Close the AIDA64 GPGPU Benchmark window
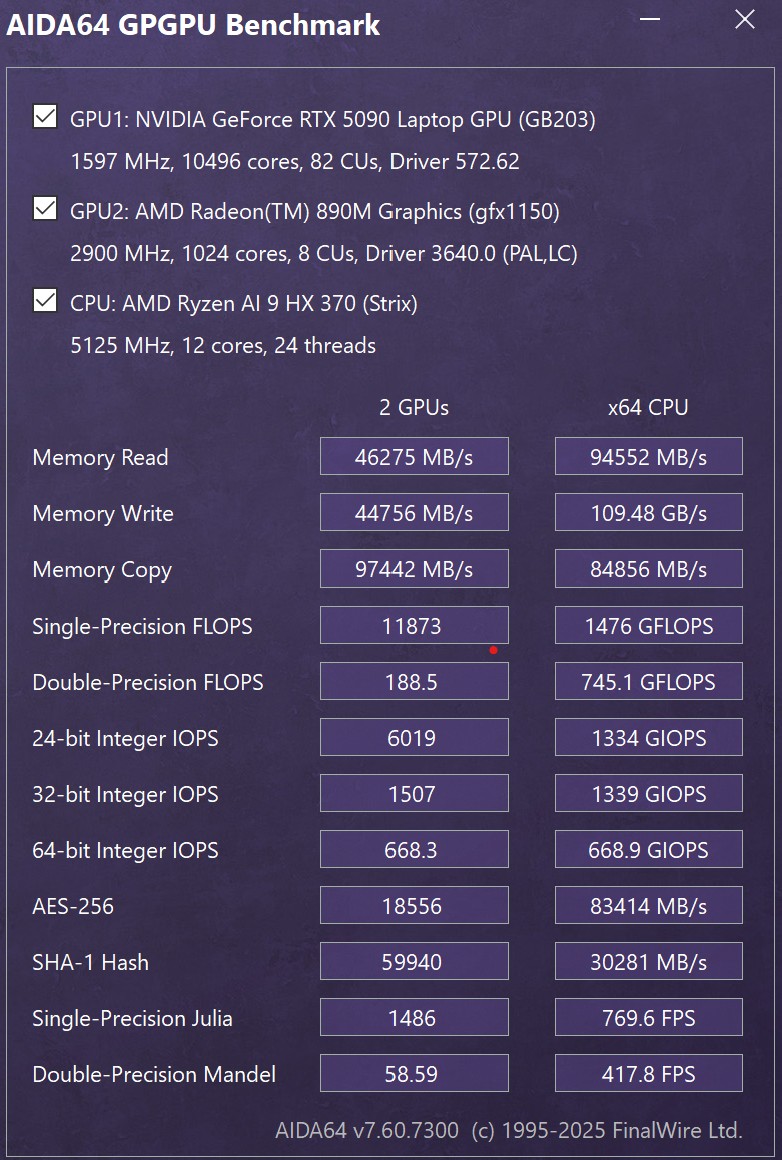Image resolution: width=782 pixels, height=1160 pixels. 744,19
